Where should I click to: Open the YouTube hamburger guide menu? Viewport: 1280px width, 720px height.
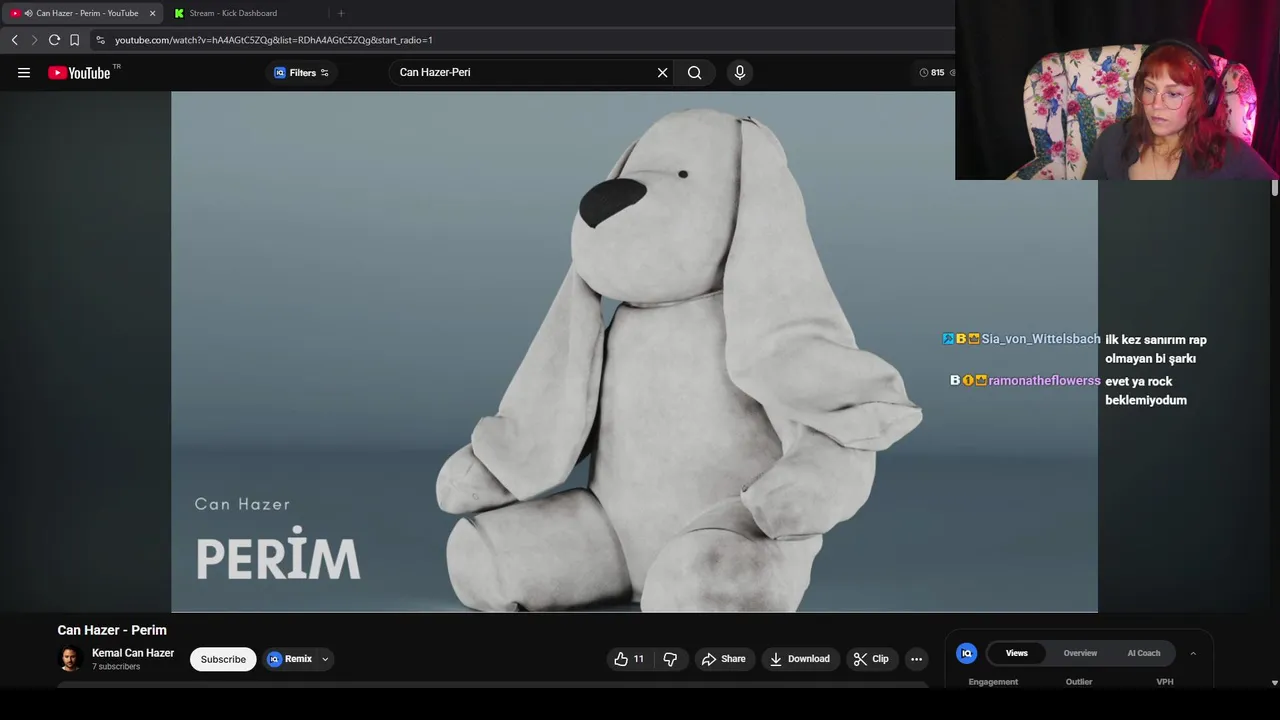24,72
